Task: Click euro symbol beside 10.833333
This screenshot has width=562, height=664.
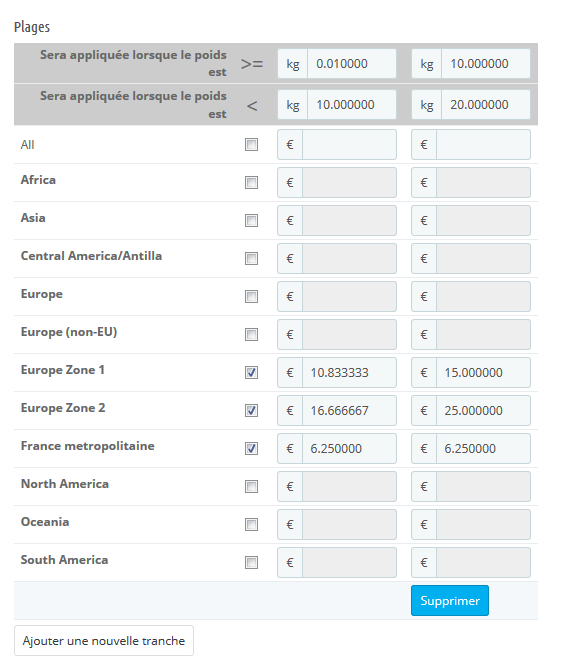Action: (290, 373)
